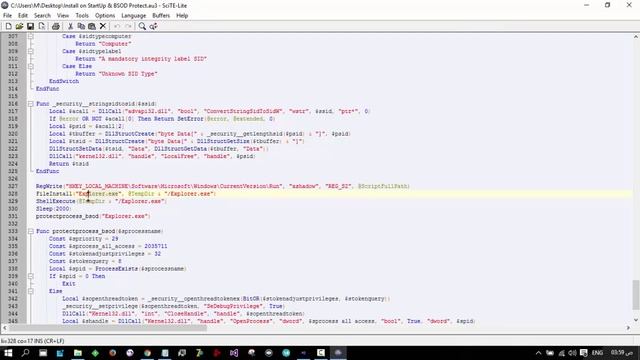The width and height of the screenshot is (640, 360).
Task: Click "Return $tsid" on line 324
Action: click(69, 164)
